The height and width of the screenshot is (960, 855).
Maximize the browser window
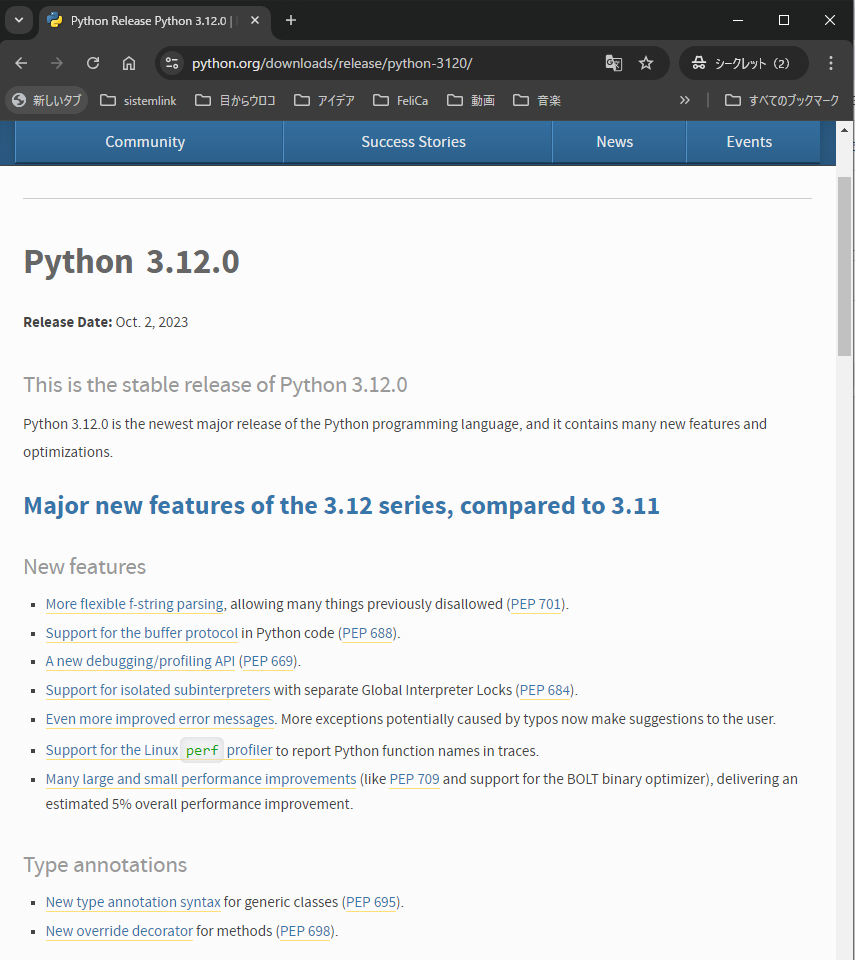[783, 20]
